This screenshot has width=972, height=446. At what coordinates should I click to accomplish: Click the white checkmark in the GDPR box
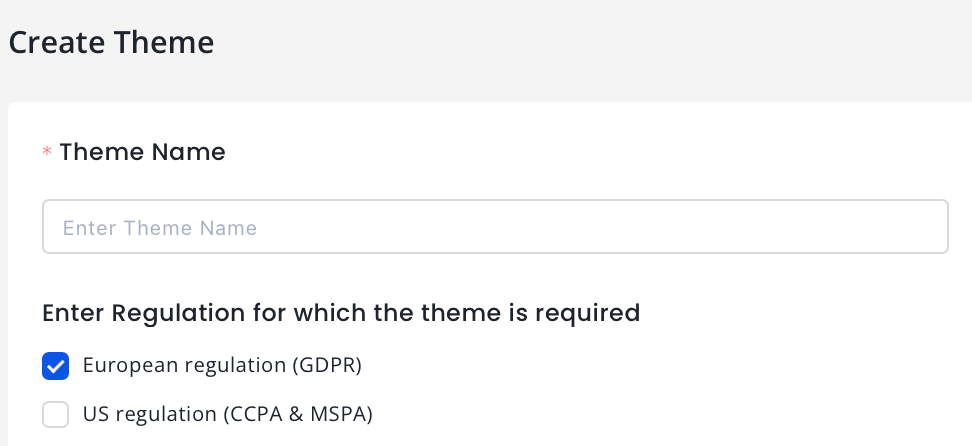pyautogui.click(x=55, y=366)
